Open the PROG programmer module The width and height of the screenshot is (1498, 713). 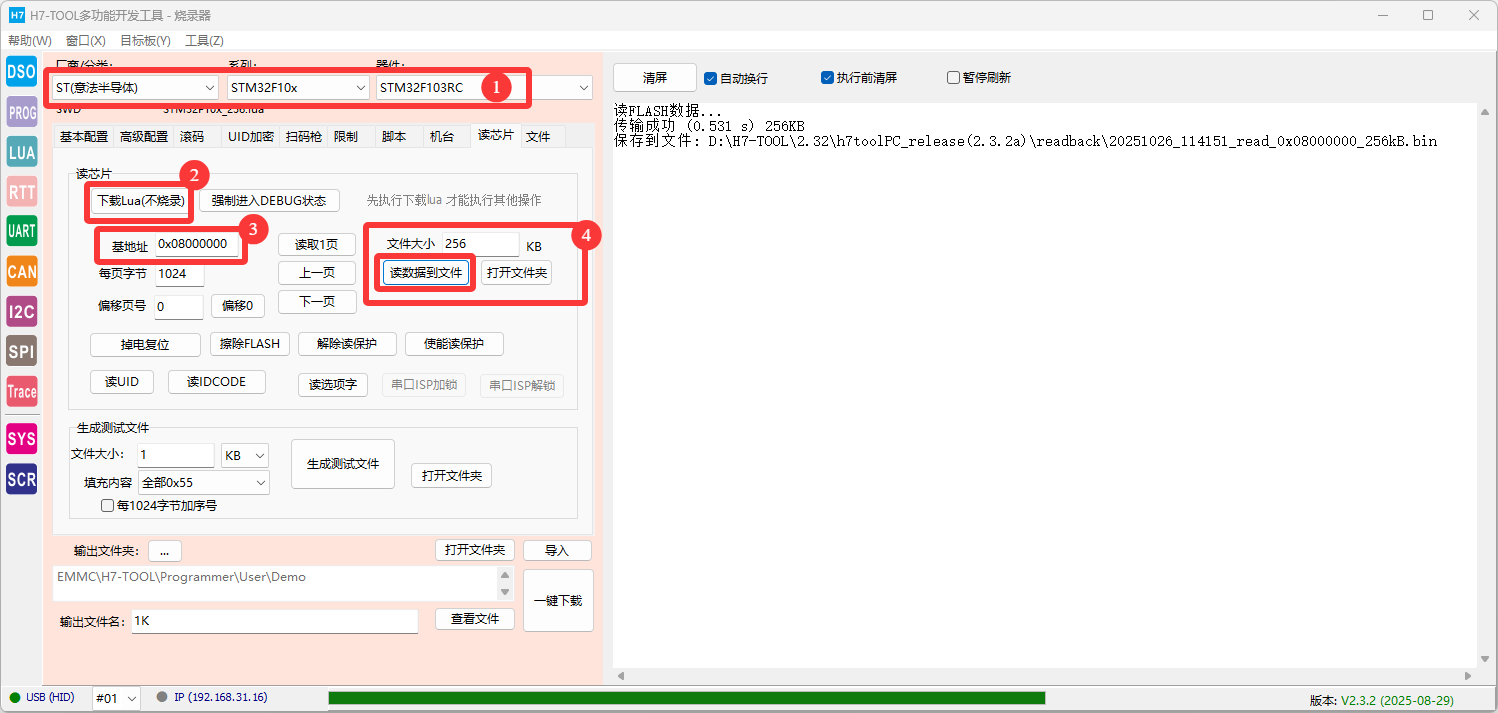[x=21, y=112]
